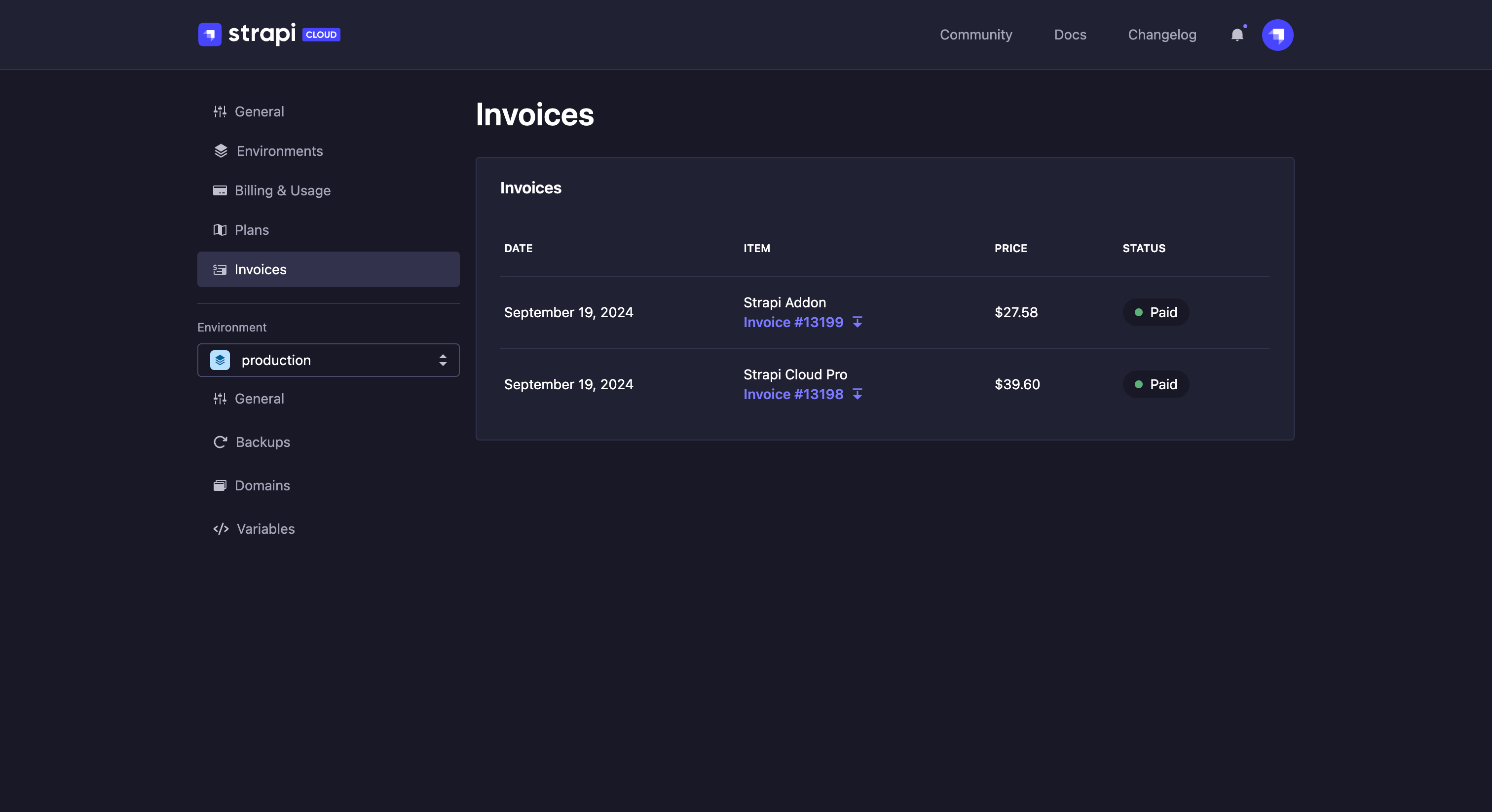Click the Invoices receipt icon

220,269
